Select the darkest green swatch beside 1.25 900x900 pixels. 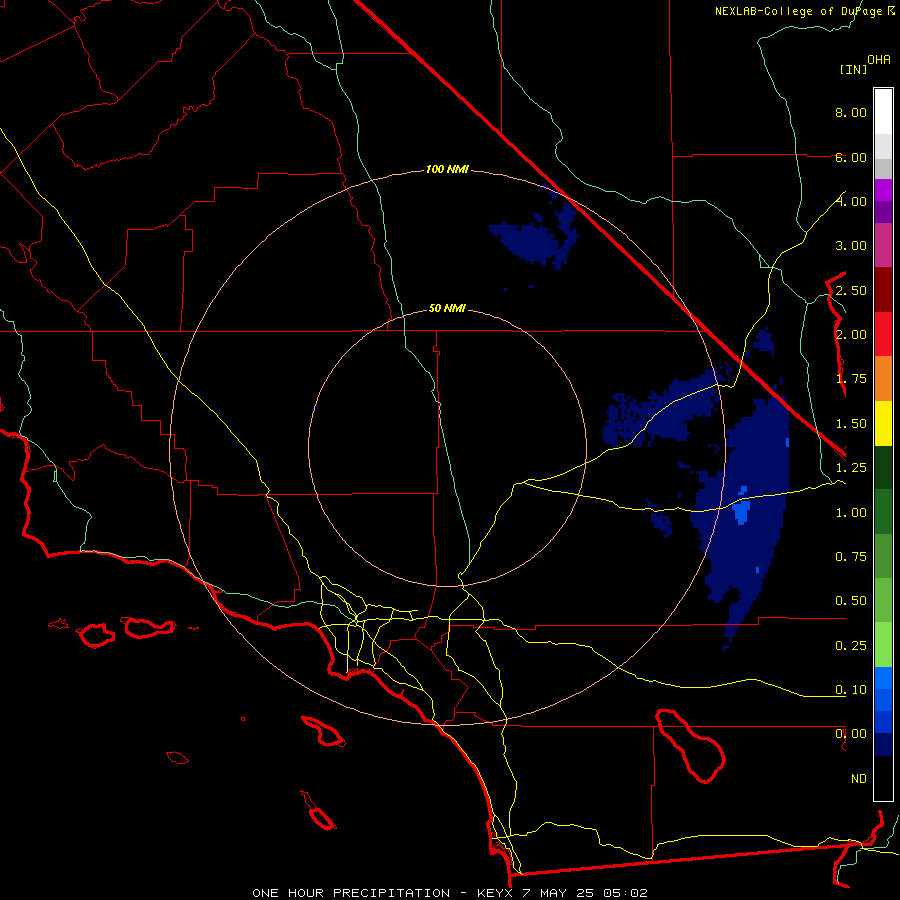[883, 467]
